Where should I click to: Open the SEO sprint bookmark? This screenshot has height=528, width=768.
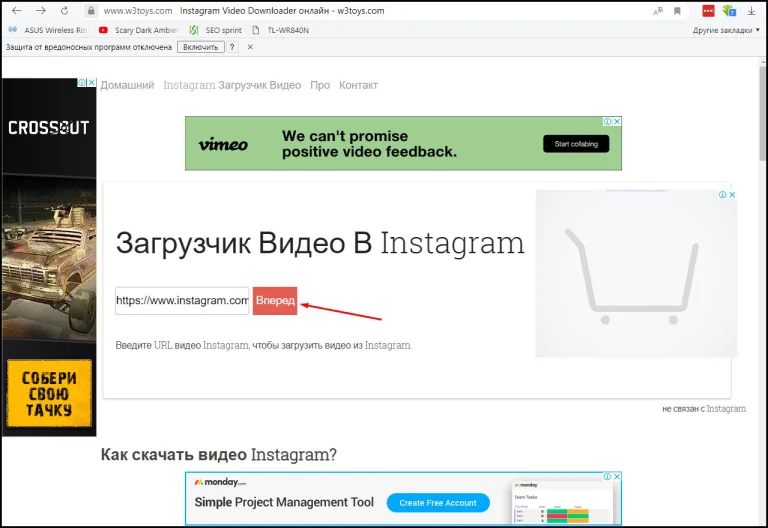click(x=216, y=30)
